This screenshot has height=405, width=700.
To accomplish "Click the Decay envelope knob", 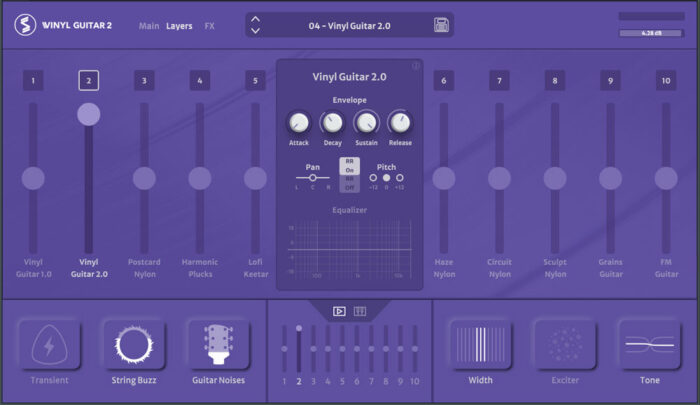I will (x=333, y=123).
